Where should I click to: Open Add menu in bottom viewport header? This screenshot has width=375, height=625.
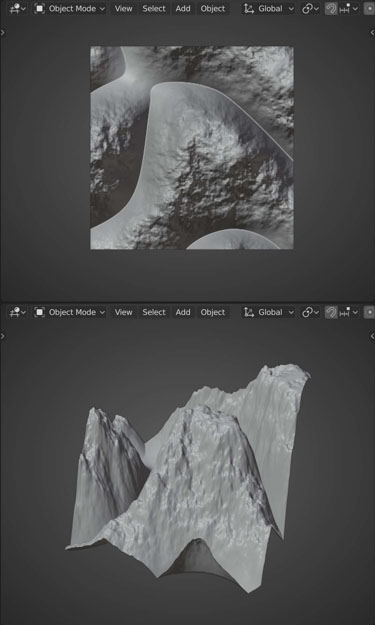tap(183, 312)
